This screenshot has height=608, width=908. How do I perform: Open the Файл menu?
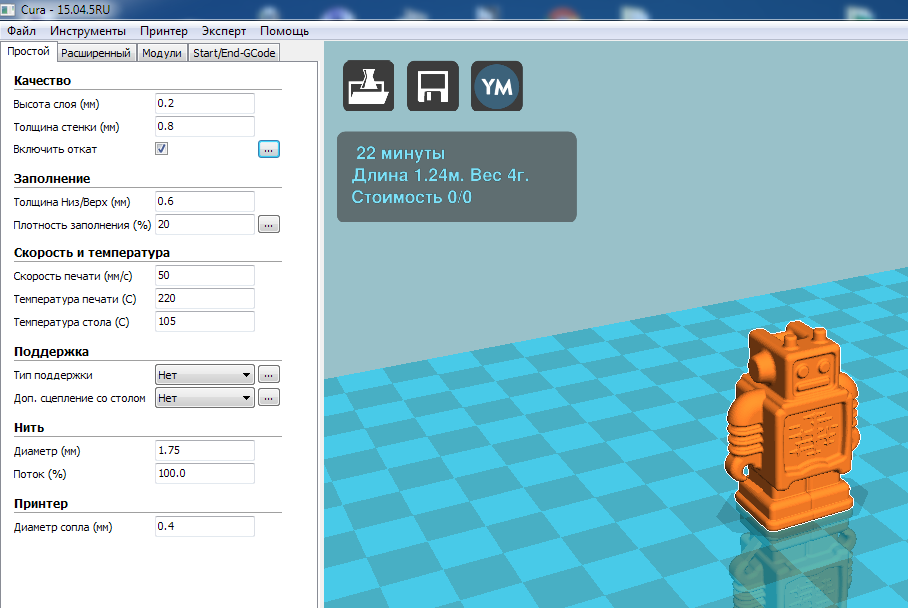pyautogui.click(x=21, y=31)
